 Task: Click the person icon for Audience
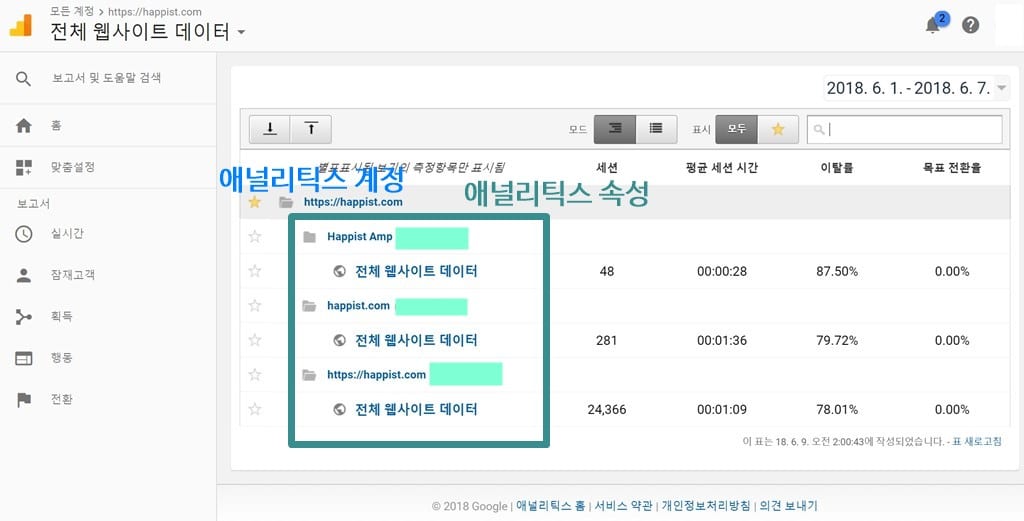[x=24, y=276]
